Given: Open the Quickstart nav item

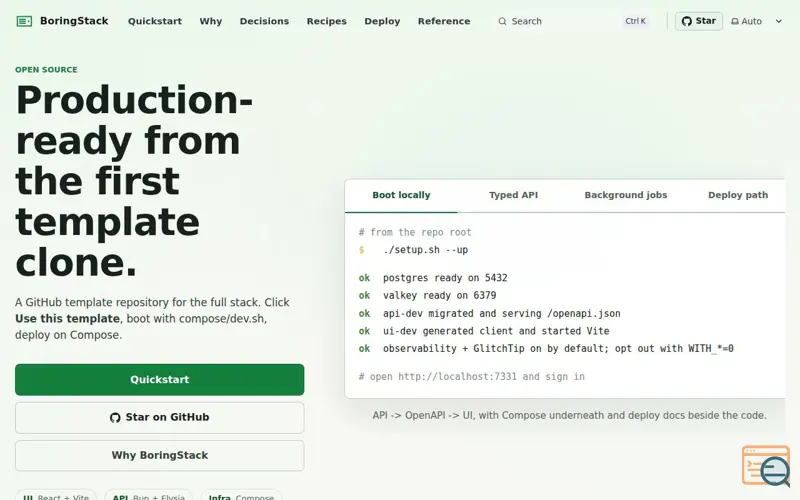Looking at the screenshot, I should pos(155,21).
